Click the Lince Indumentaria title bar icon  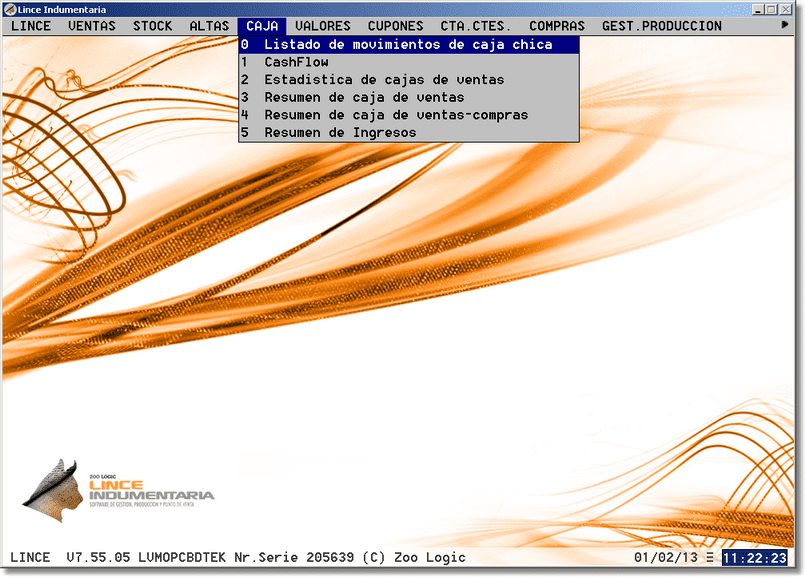[10, 9]
